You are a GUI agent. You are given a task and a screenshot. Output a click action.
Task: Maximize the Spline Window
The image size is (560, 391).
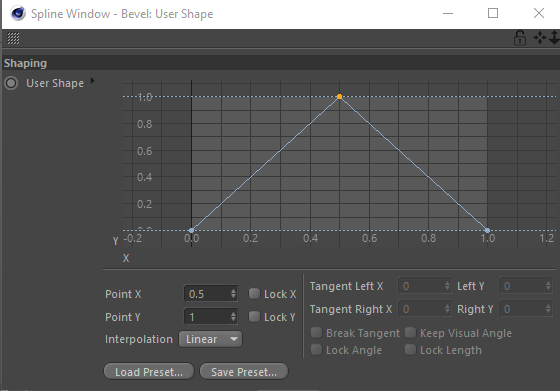(x=493, y=13)
